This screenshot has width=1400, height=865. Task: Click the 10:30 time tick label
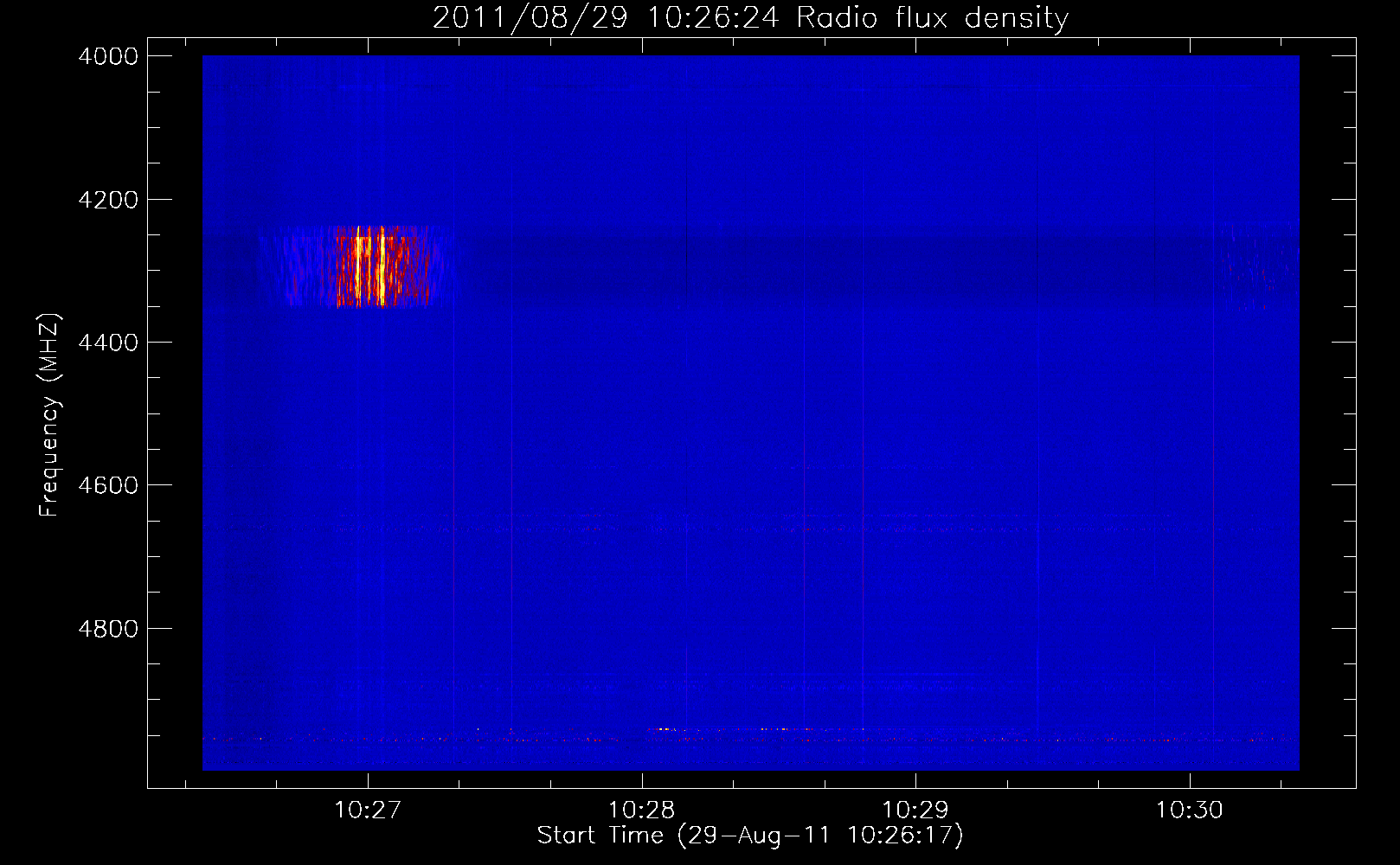(x=1189, y=810)
